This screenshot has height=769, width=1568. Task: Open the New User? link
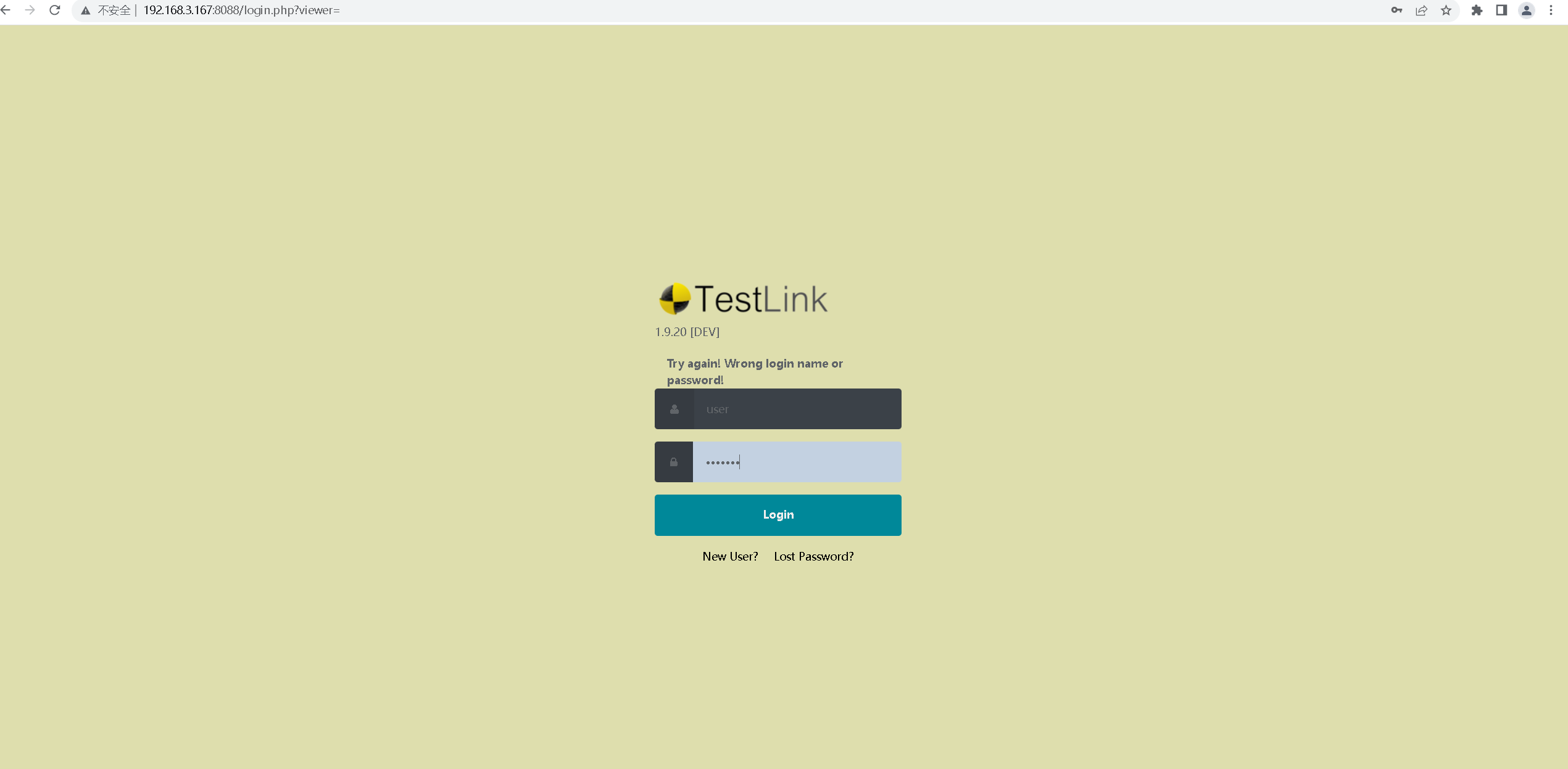point(730,556)
